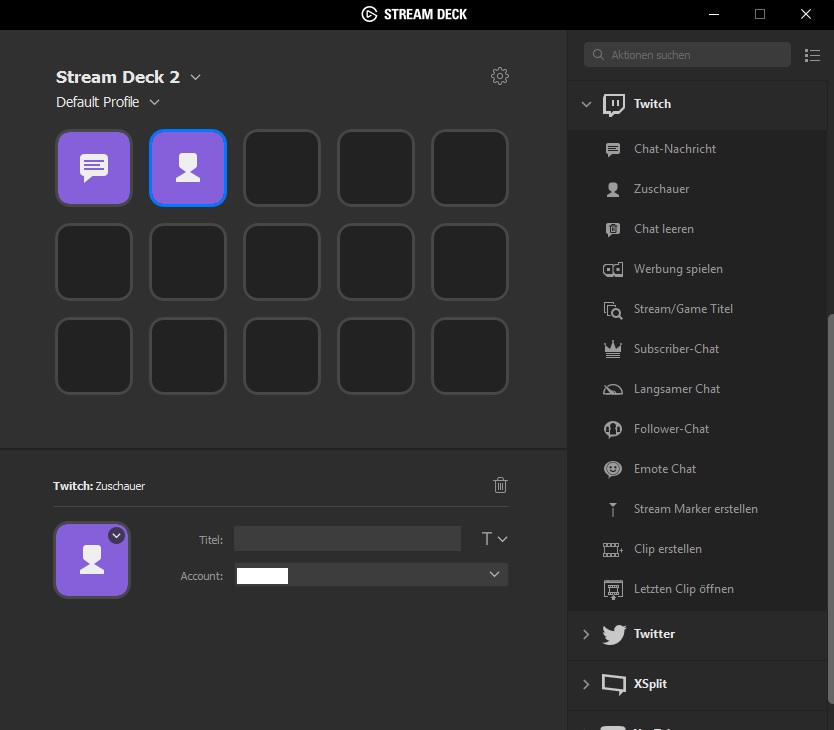Screen dimensions: 834x730
Task: Click the Werbung spielen action icon
Action: click(613, 269)
